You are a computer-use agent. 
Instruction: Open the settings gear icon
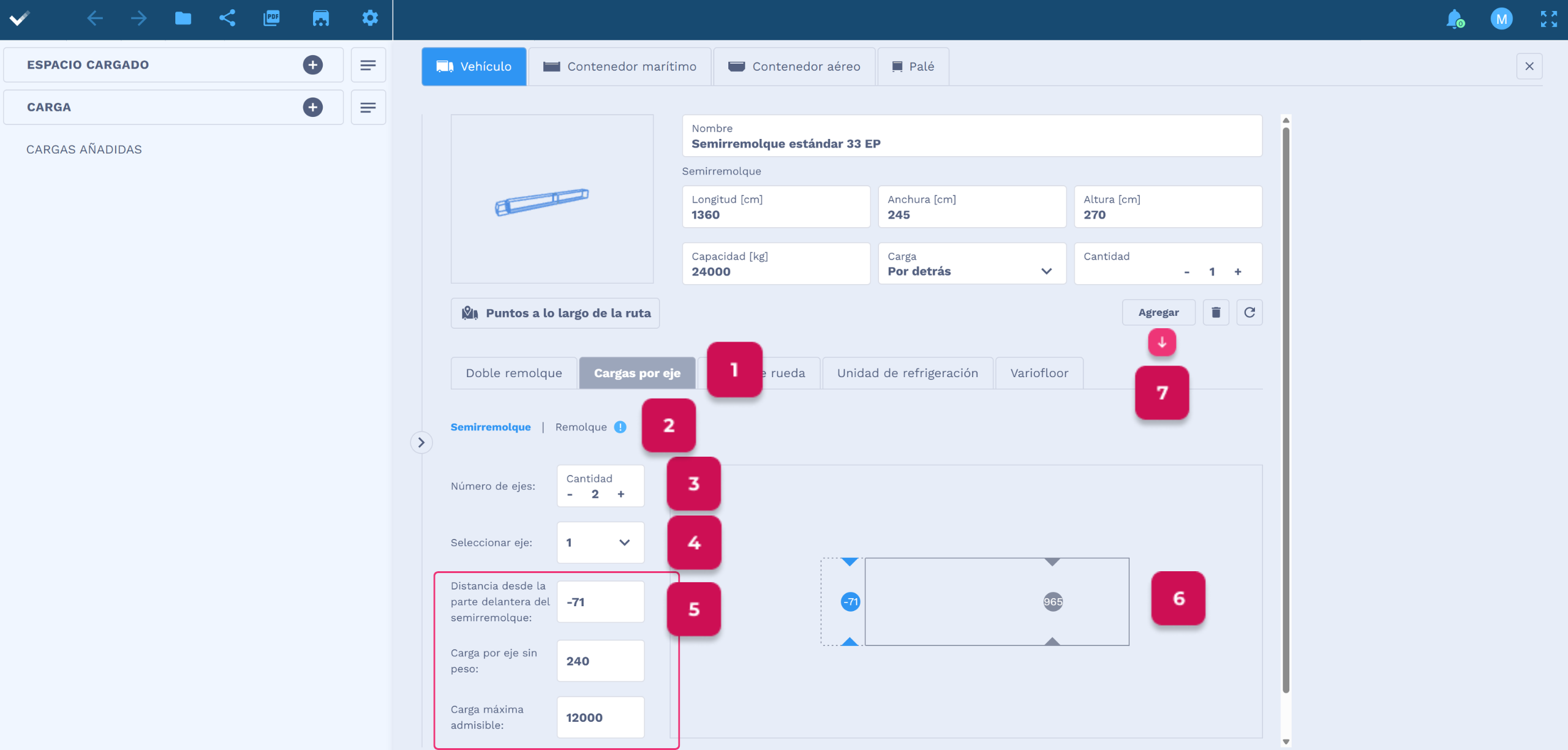pos(370,18)
